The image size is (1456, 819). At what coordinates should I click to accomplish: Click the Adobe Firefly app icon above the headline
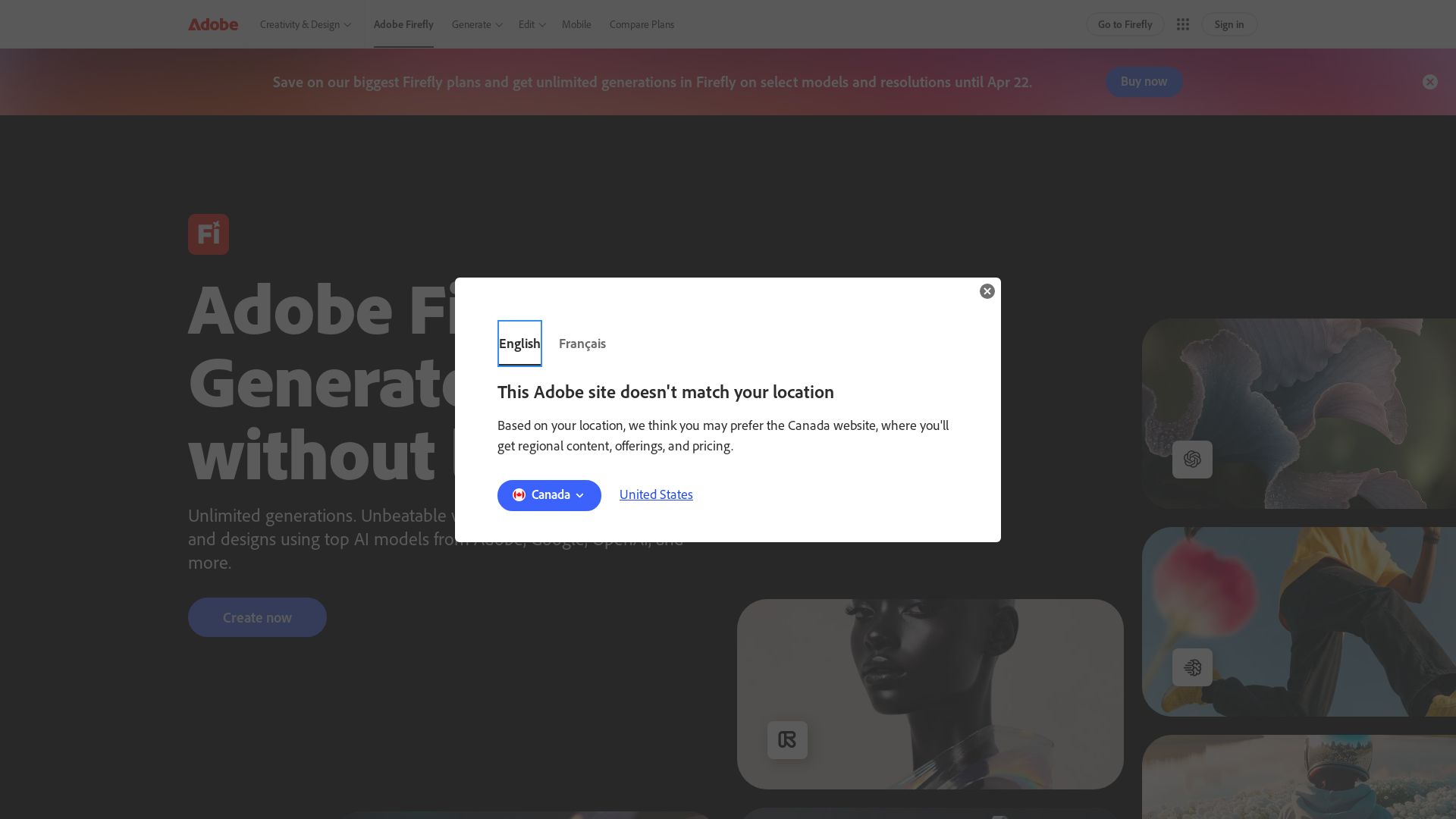pyautogui.click(x=209, y=234)
